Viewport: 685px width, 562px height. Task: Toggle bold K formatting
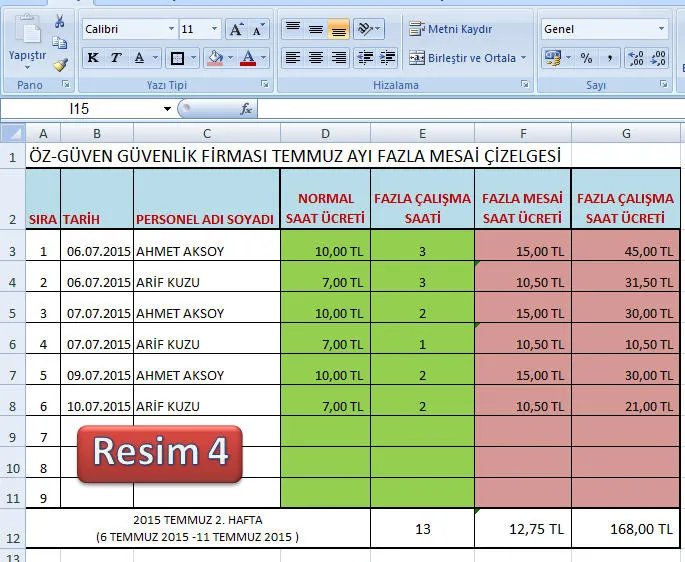[x=93, y=58]
